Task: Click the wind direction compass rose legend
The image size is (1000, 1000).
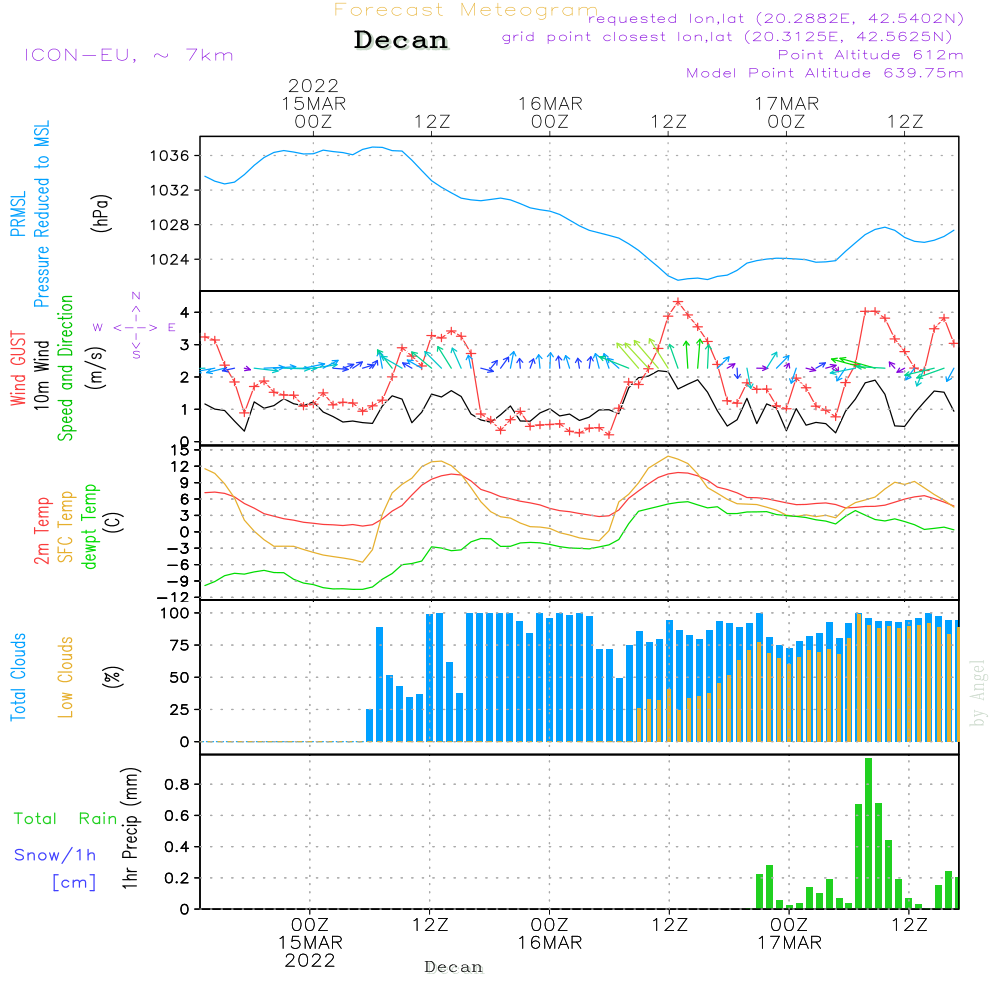Action: [135, 327]
